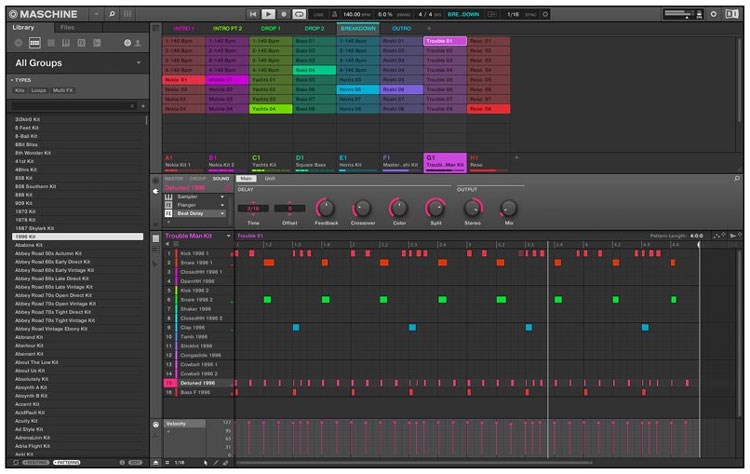
Task: Select the Samples waveform icon in browser
Action: point(97,43)
